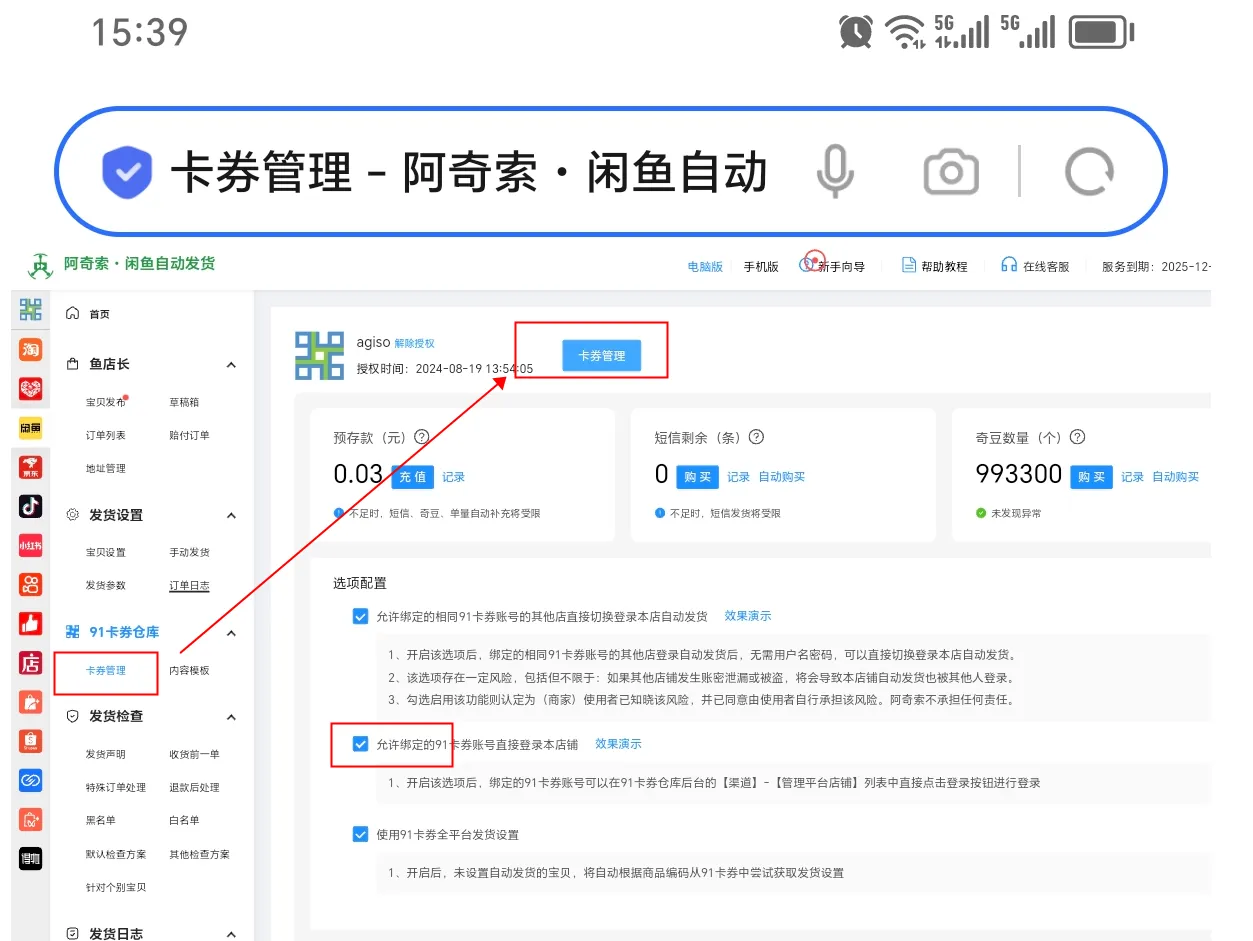Go to 首页 in the sidebar
The image size is (1253, 941).
coord(99,314)
